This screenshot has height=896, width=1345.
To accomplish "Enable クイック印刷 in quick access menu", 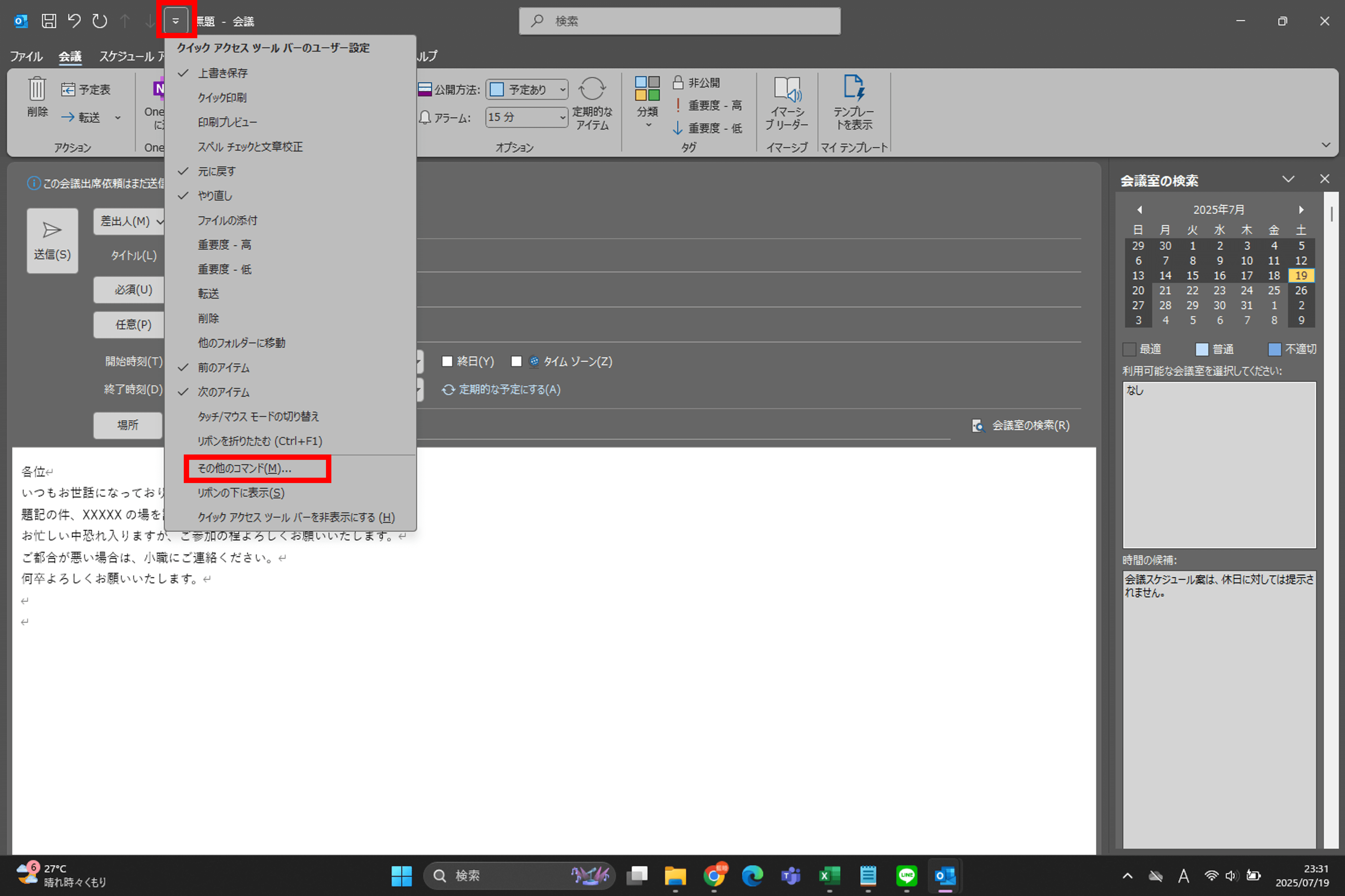I will (290, 98).
